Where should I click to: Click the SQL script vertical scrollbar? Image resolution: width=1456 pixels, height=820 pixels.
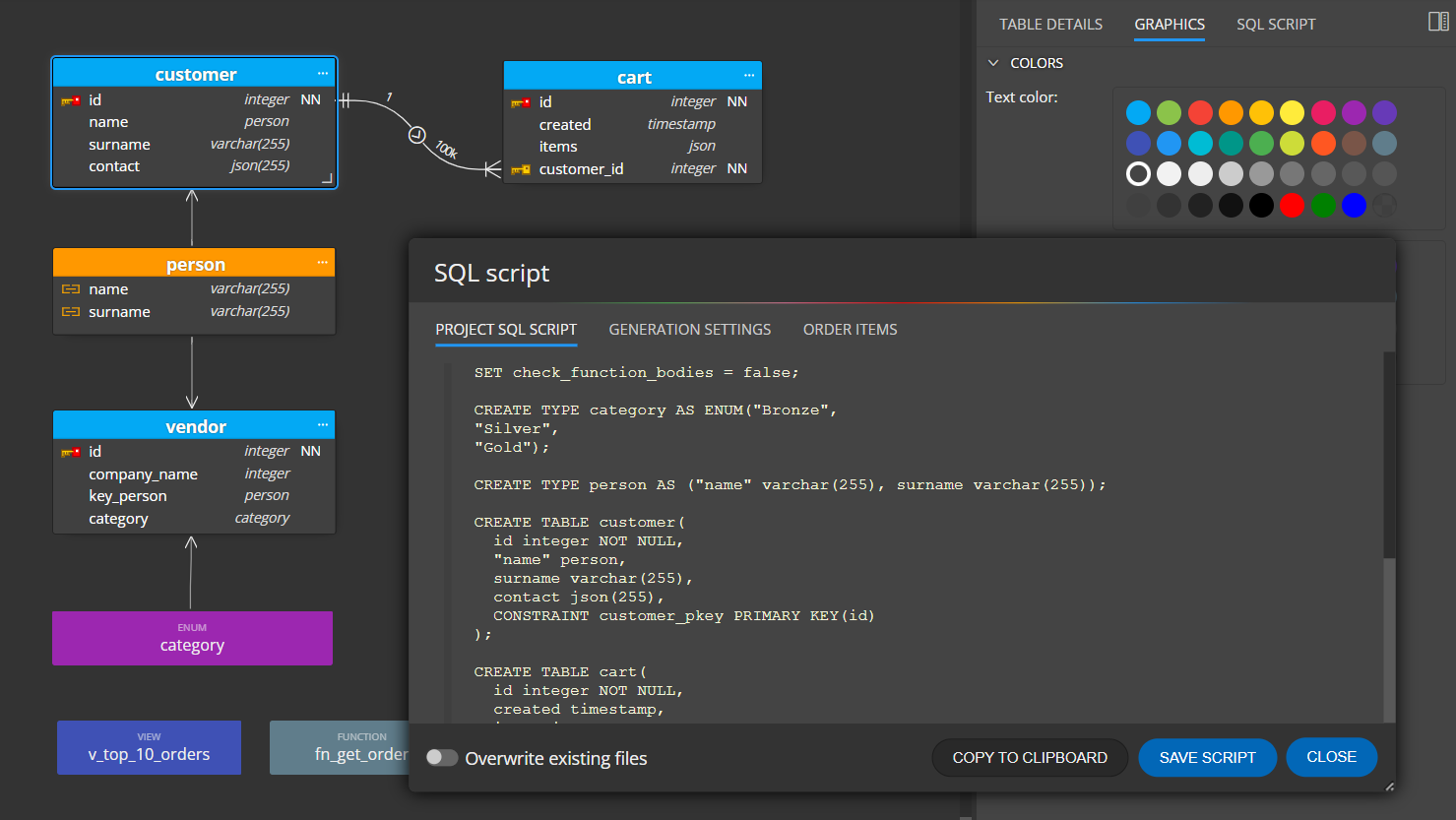coord(1389,454)
